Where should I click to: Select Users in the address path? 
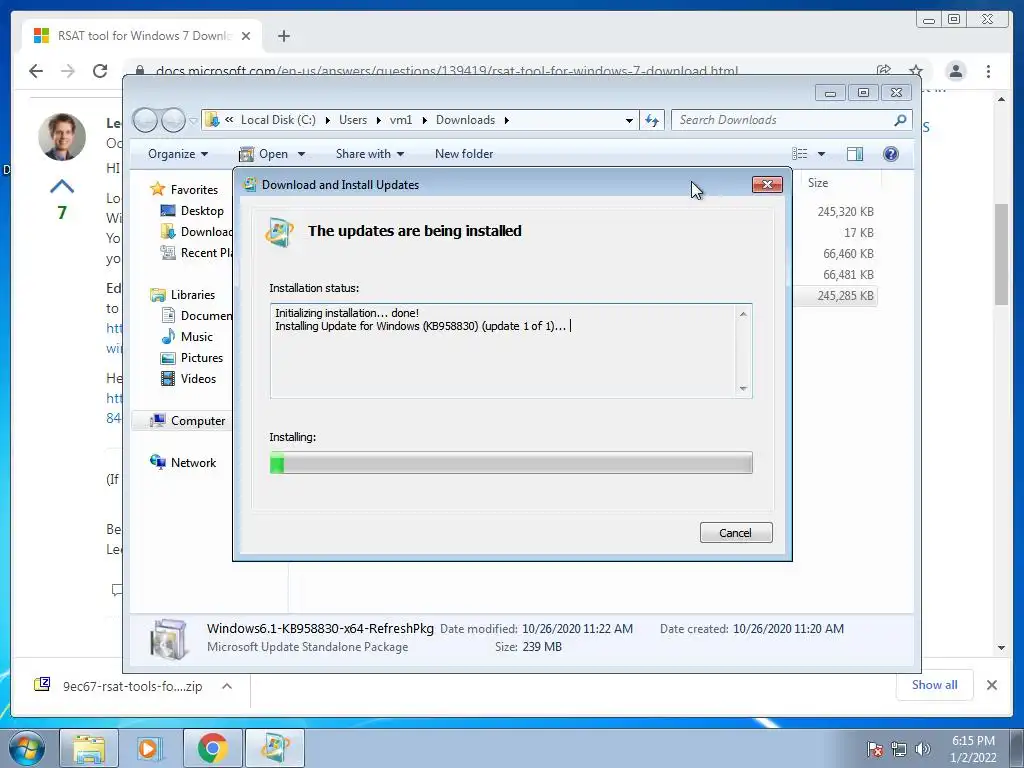pos(353,120)
